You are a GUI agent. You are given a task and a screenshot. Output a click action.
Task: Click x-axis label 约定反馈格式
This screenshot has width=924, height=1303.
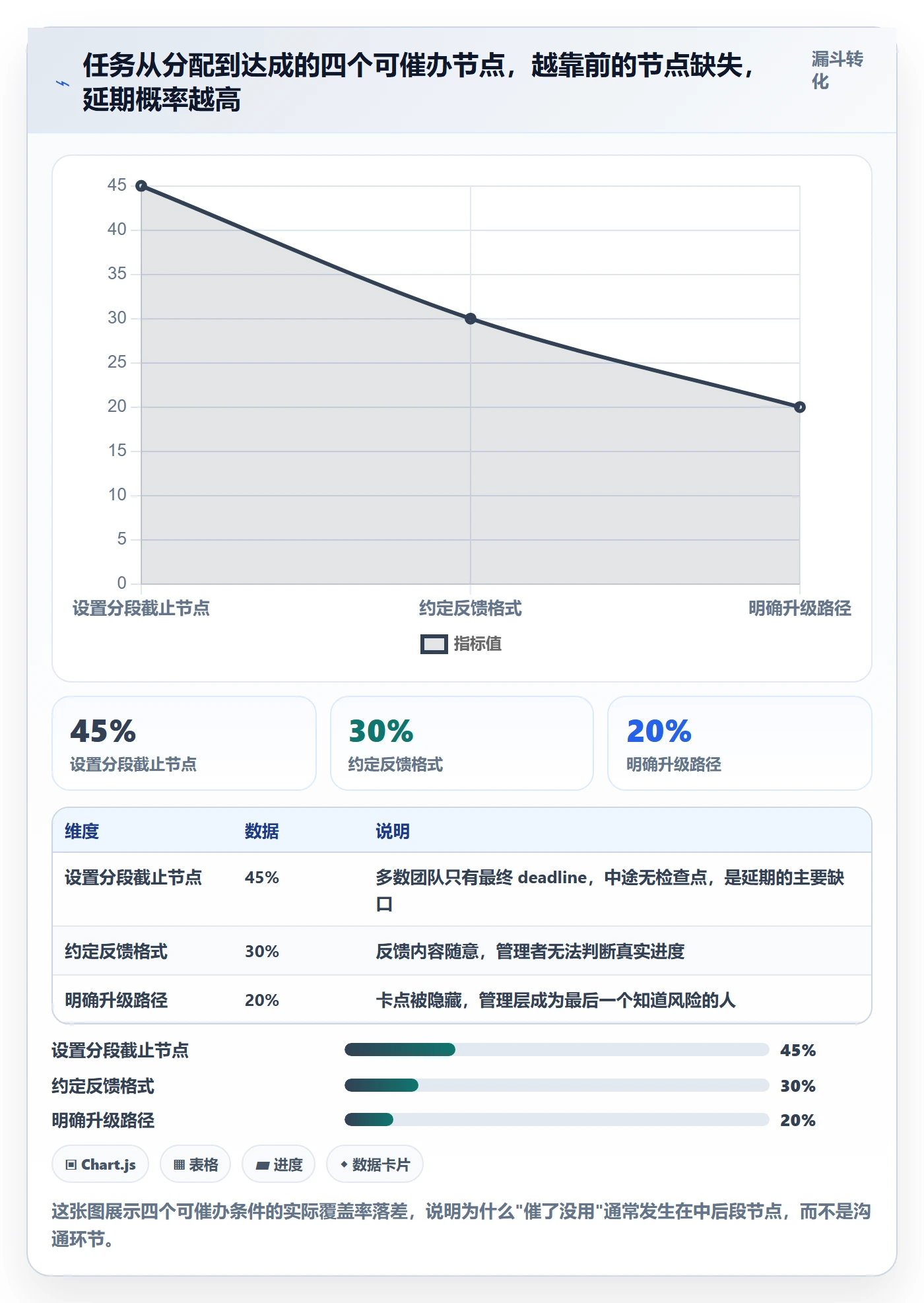click(471, 608)
